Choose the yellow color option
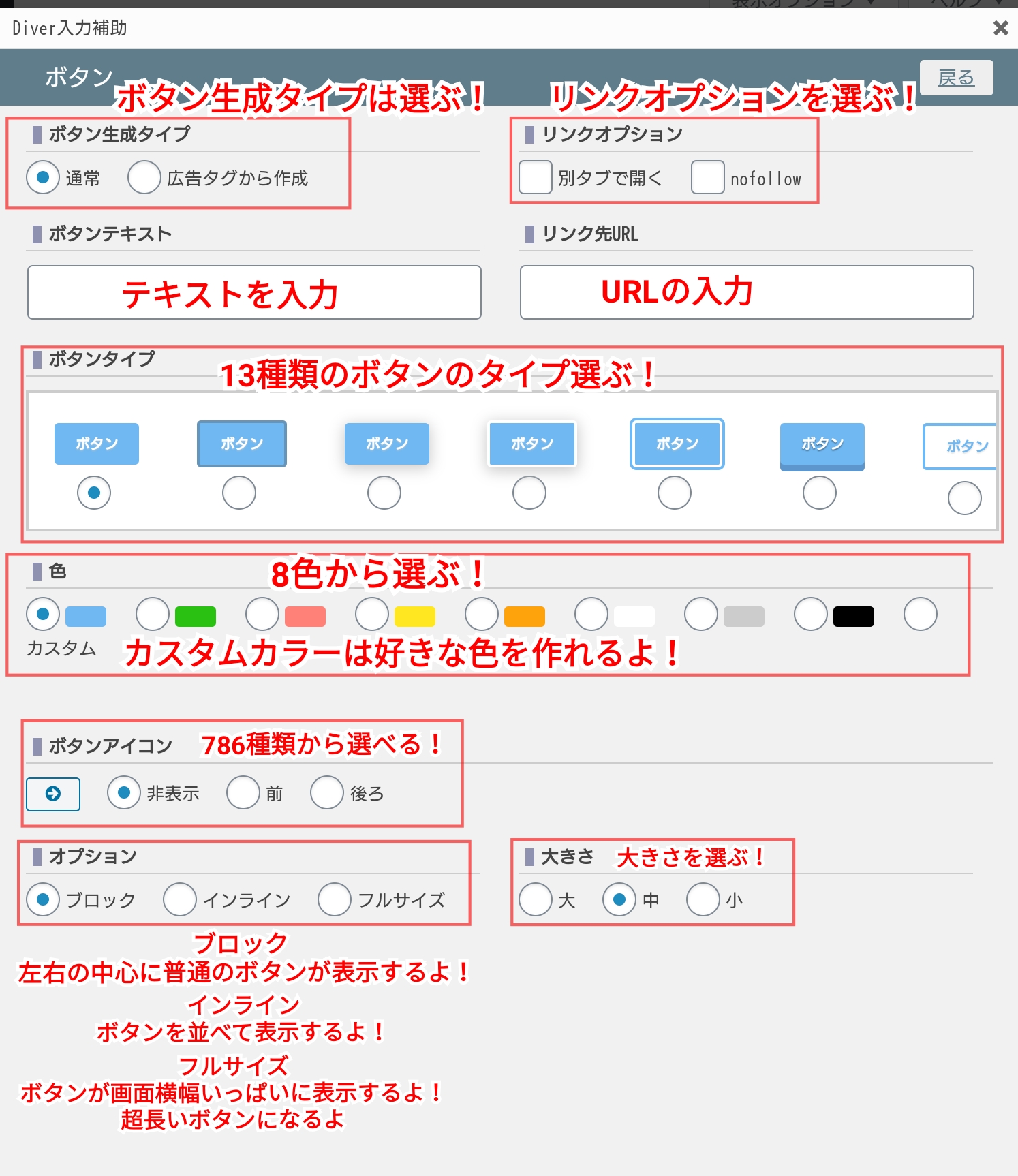The width and height of the screenshot is (1018, 1176). pos(372,614)
